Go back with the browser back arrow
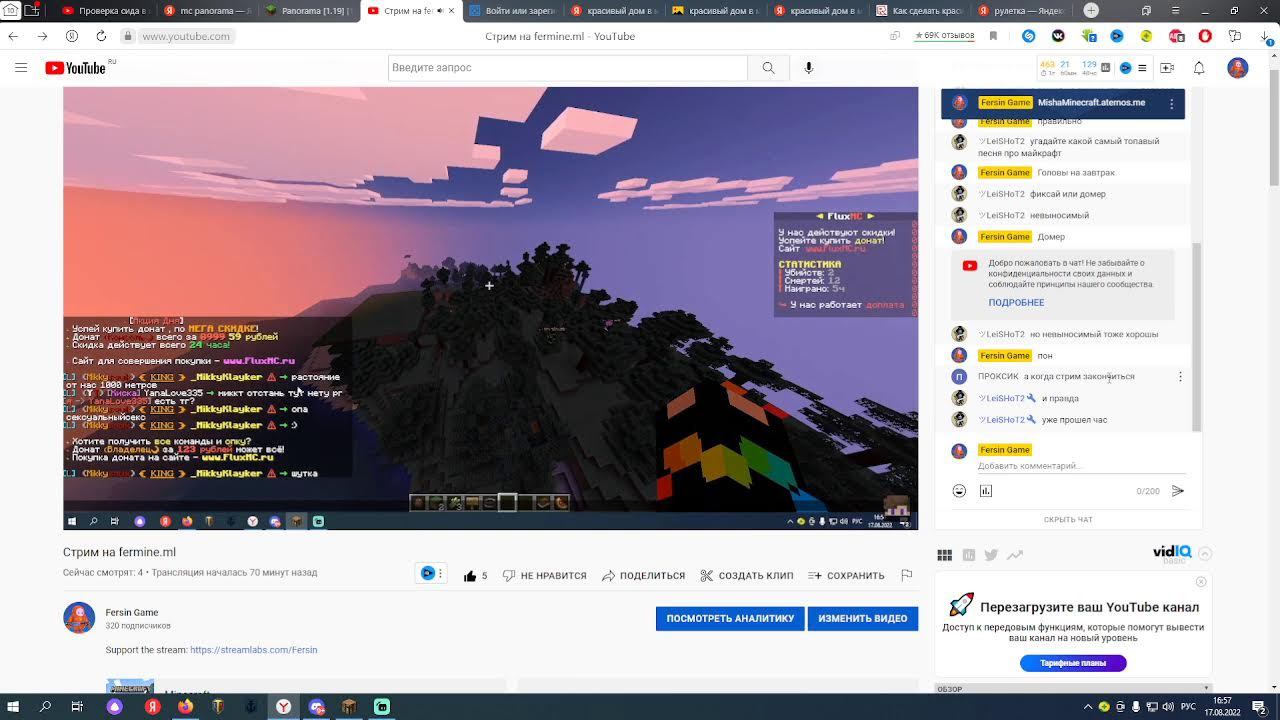 (13, 36)
